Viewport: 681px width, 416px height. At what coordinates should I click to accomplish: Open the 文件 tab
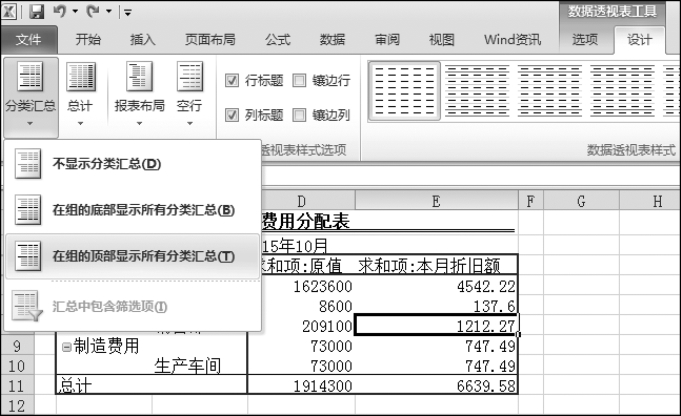(x=29, y=40)
